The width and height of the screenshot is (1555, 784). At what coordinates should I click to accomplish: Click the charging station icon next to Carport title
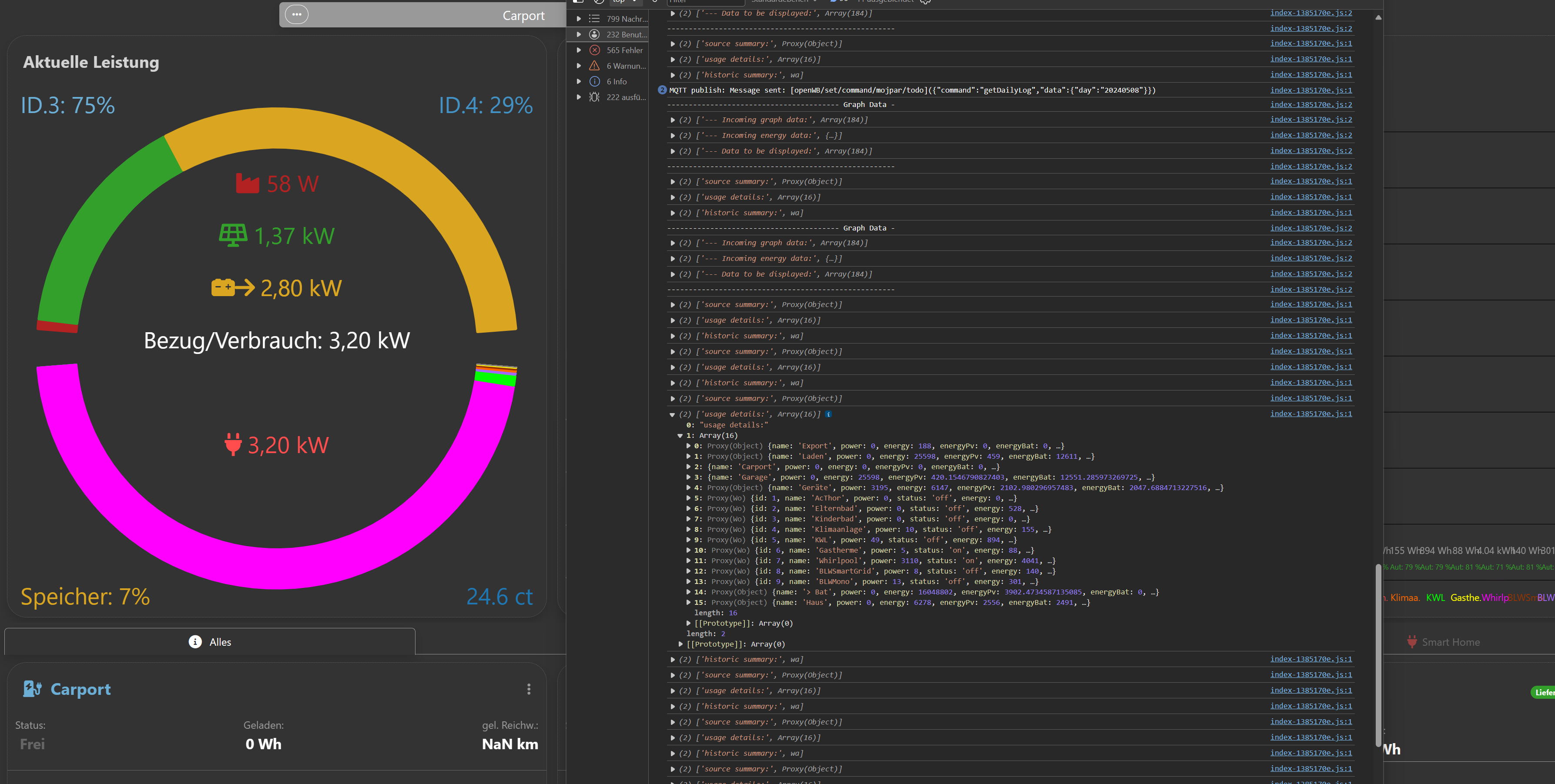(x=32, y=689)
